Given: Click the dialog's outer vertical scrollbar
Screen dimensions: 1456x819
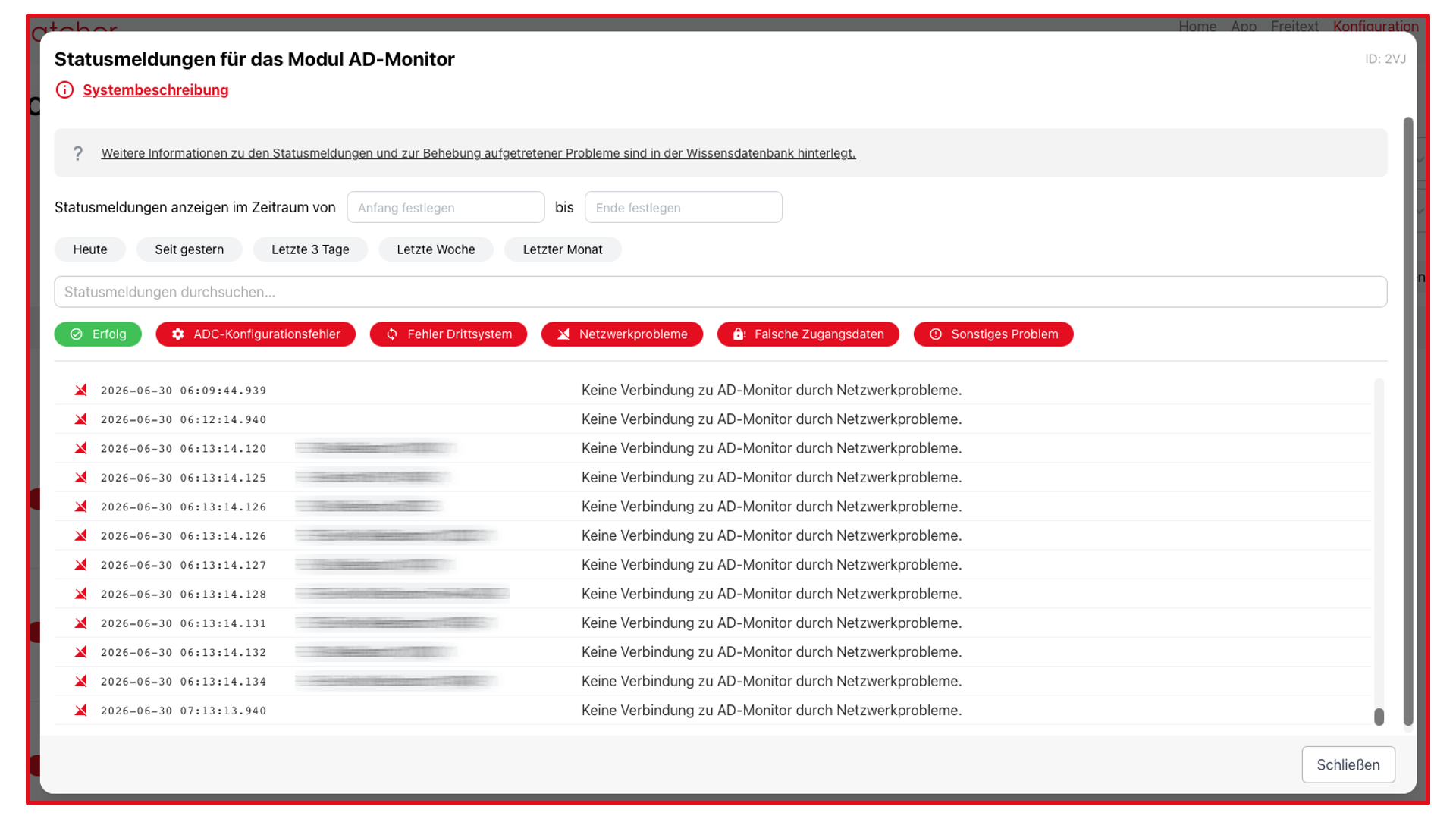Looking at the screenshot, I should [1407, 422].
